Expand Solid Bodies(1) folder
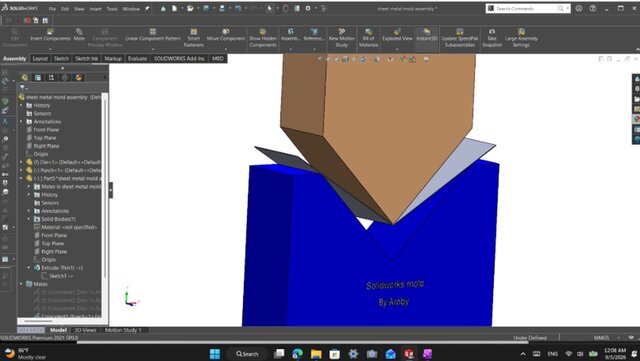Screen dimensions: 640x361 click(29, 219)
